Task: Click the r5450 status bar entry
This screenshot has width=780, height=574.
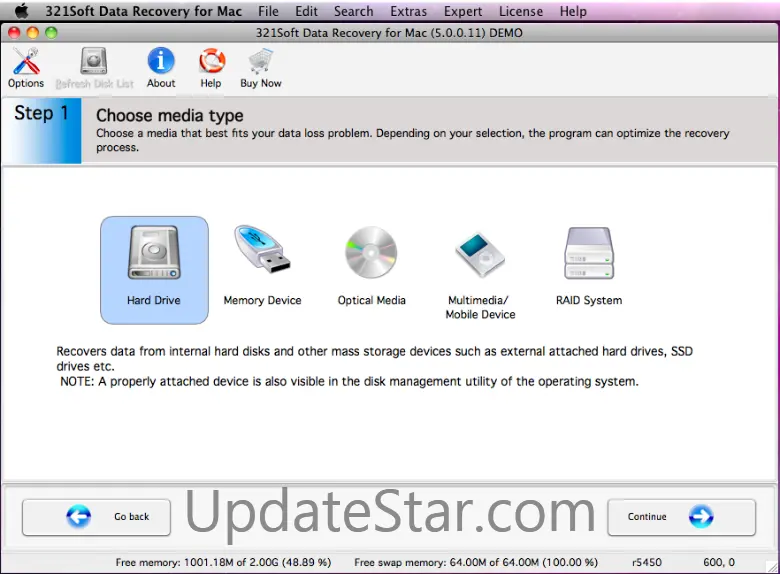Action: tap(647, 562)
